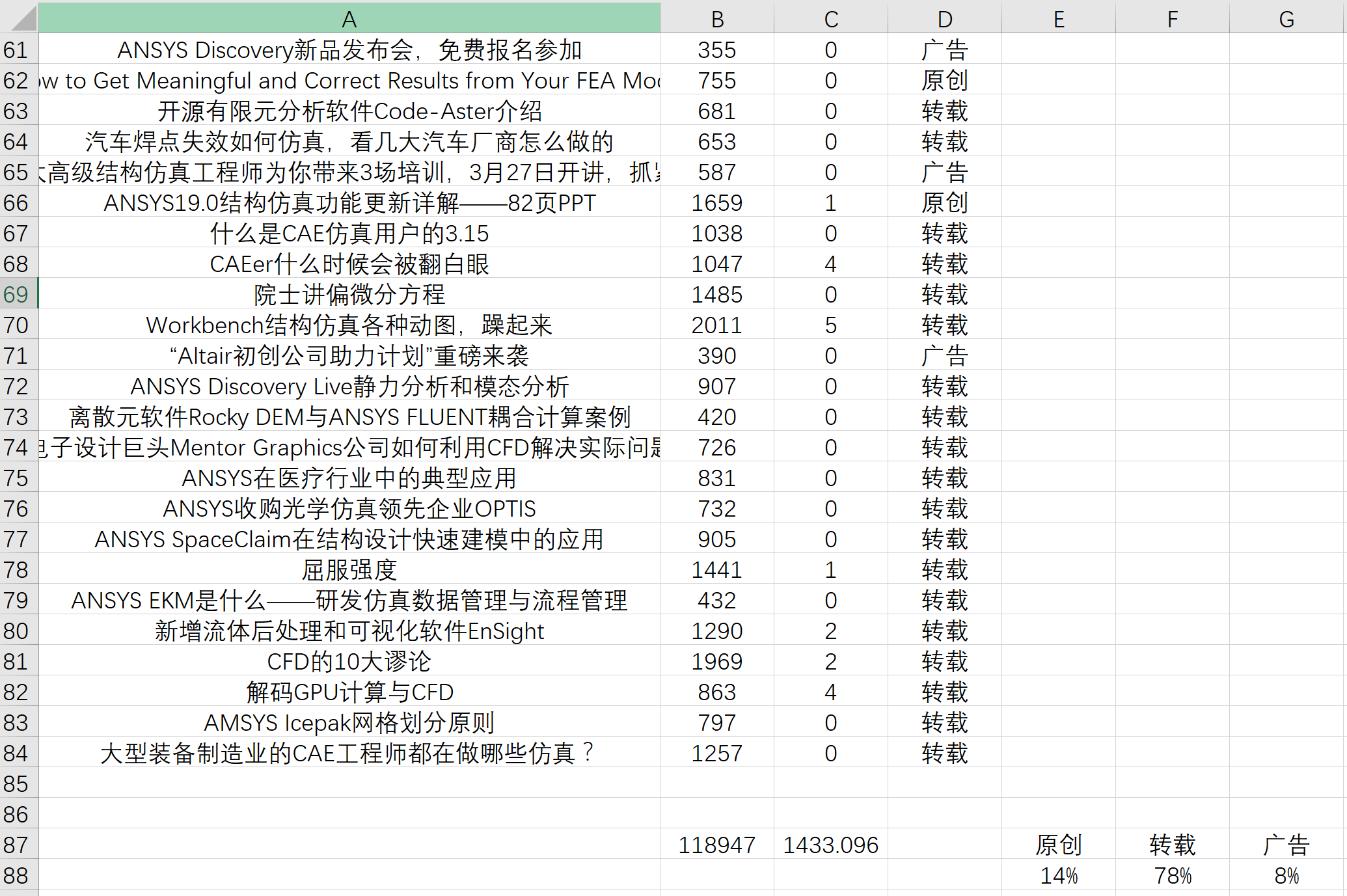Click the total value 118947

tap(717, 845)
